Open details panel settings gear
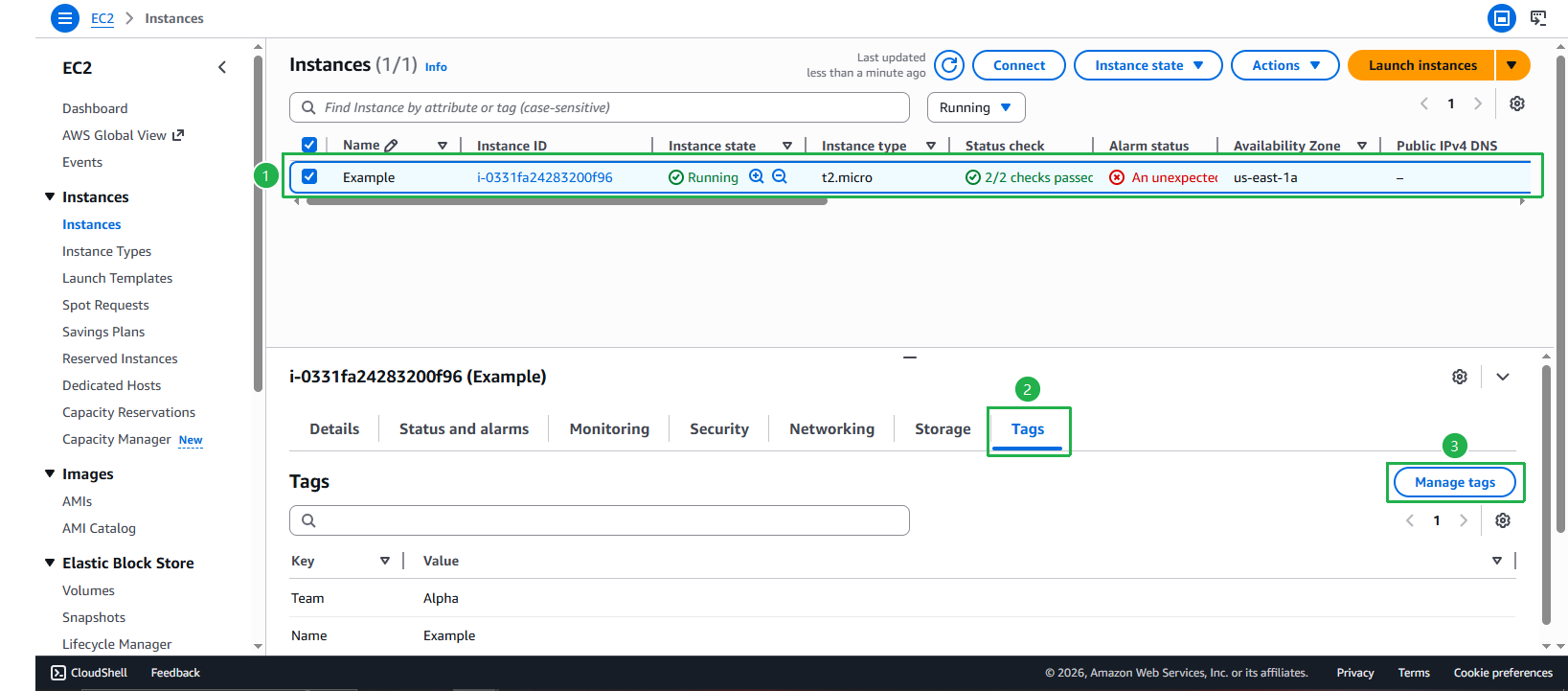1568x691 pixels. click(x=1460, y=377)
